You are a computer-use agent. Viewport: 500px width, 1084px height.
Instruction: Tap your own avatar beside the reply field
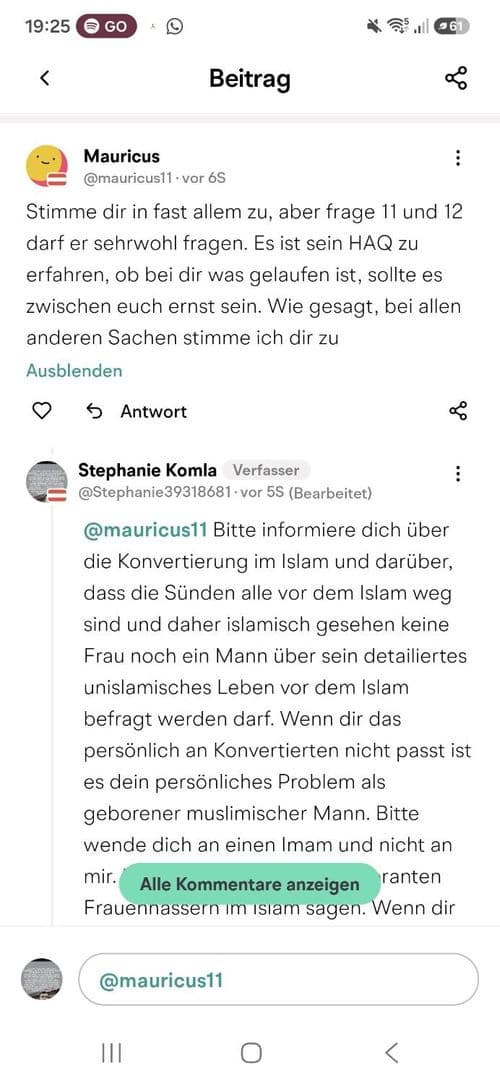tap(41, 980)
